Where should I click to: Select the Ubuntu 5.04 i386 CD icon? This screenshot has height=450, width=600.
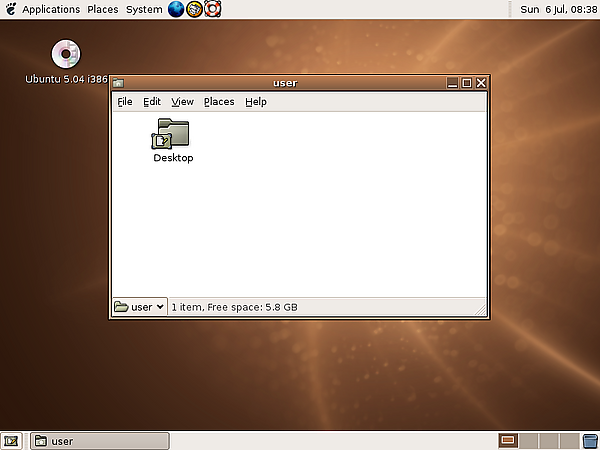click(65, 54)
